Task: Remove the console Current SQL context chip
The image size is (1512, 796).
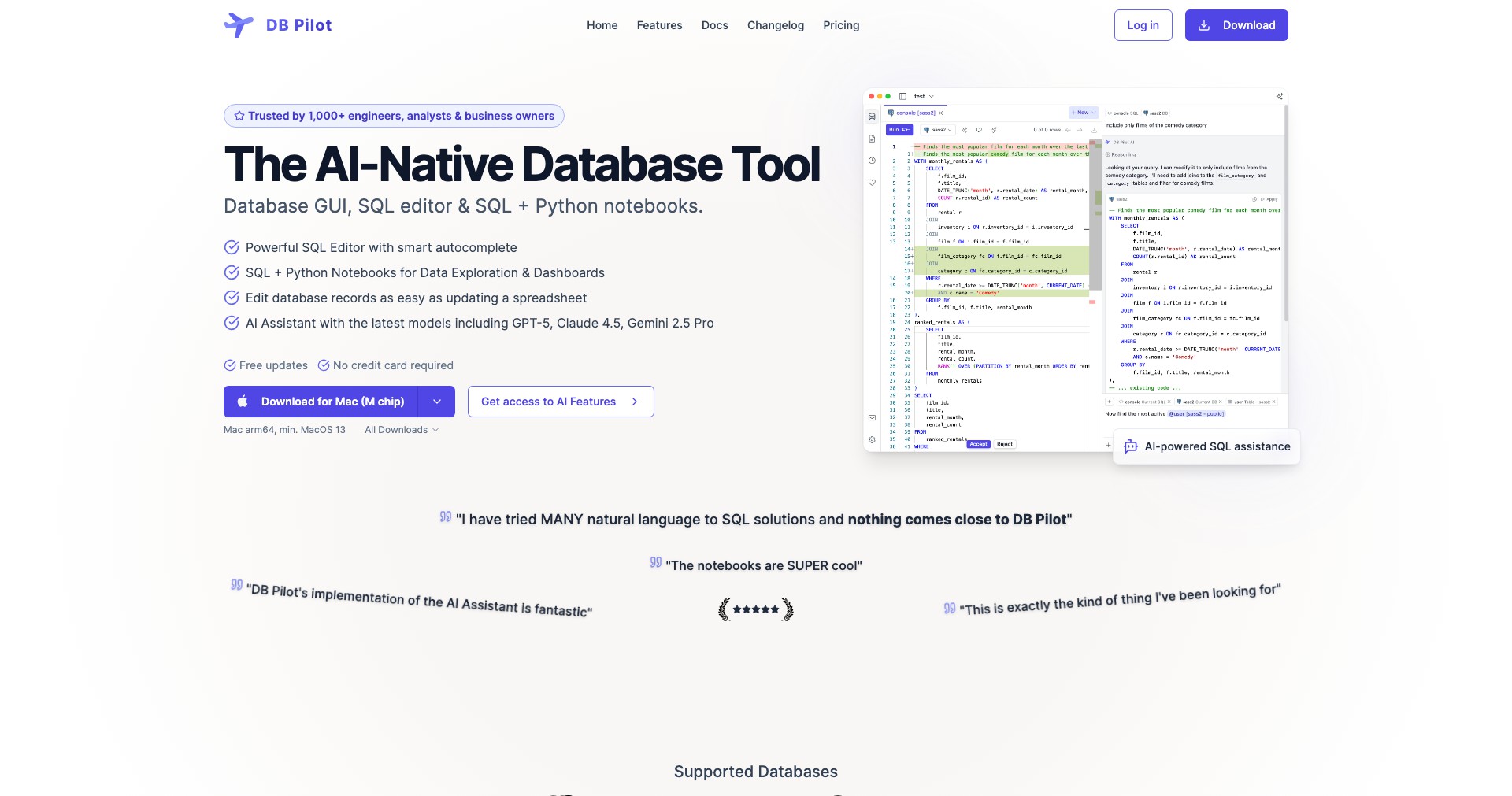Action: pos(1169,402)
